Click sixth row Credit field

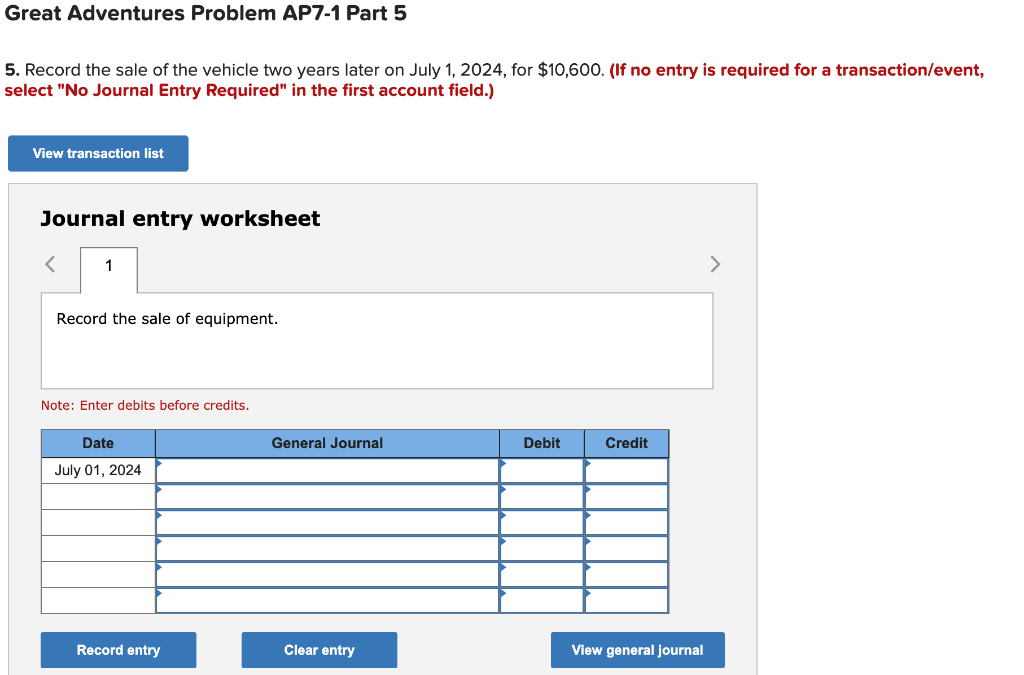[626, 601]
